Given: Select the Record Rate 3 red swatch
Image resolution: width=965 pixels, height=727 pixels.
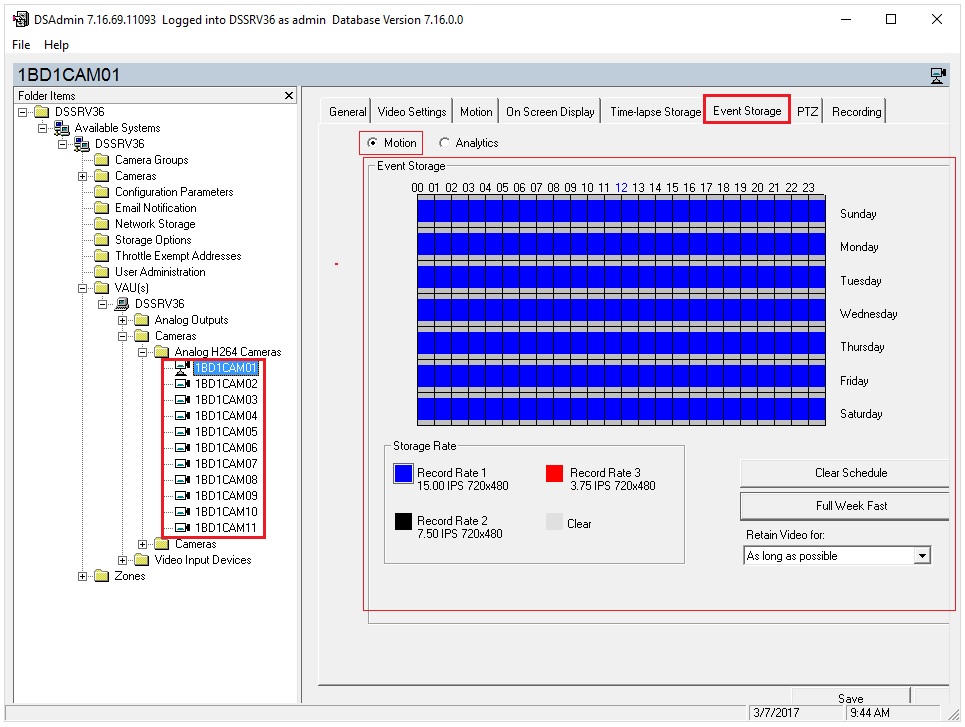Looking at the screenshot, I should coord(554,473).
